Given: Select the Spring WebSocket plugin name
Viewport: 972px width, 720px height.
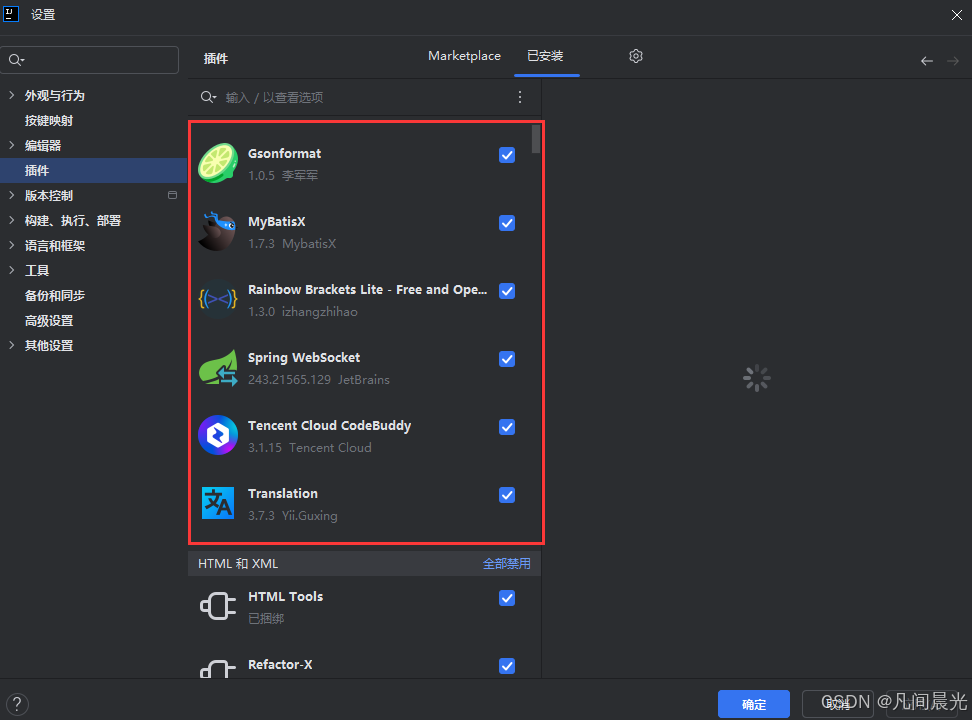Looking at the screenshot, I should pyautogui.click(x=304, y=358).
